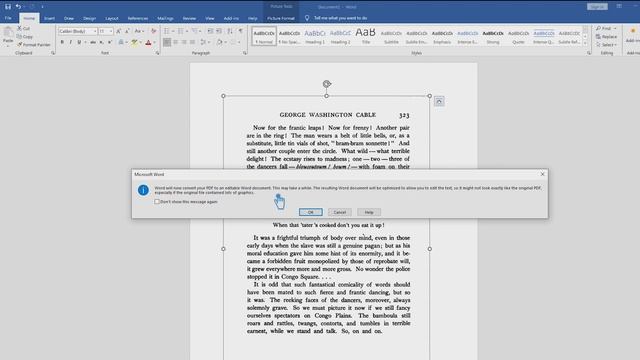Image resolution: width=640 pixels, height=360 pixels.
Task: Increase paragraph indent
Action: pyautogui.click(x=219, y=31)
